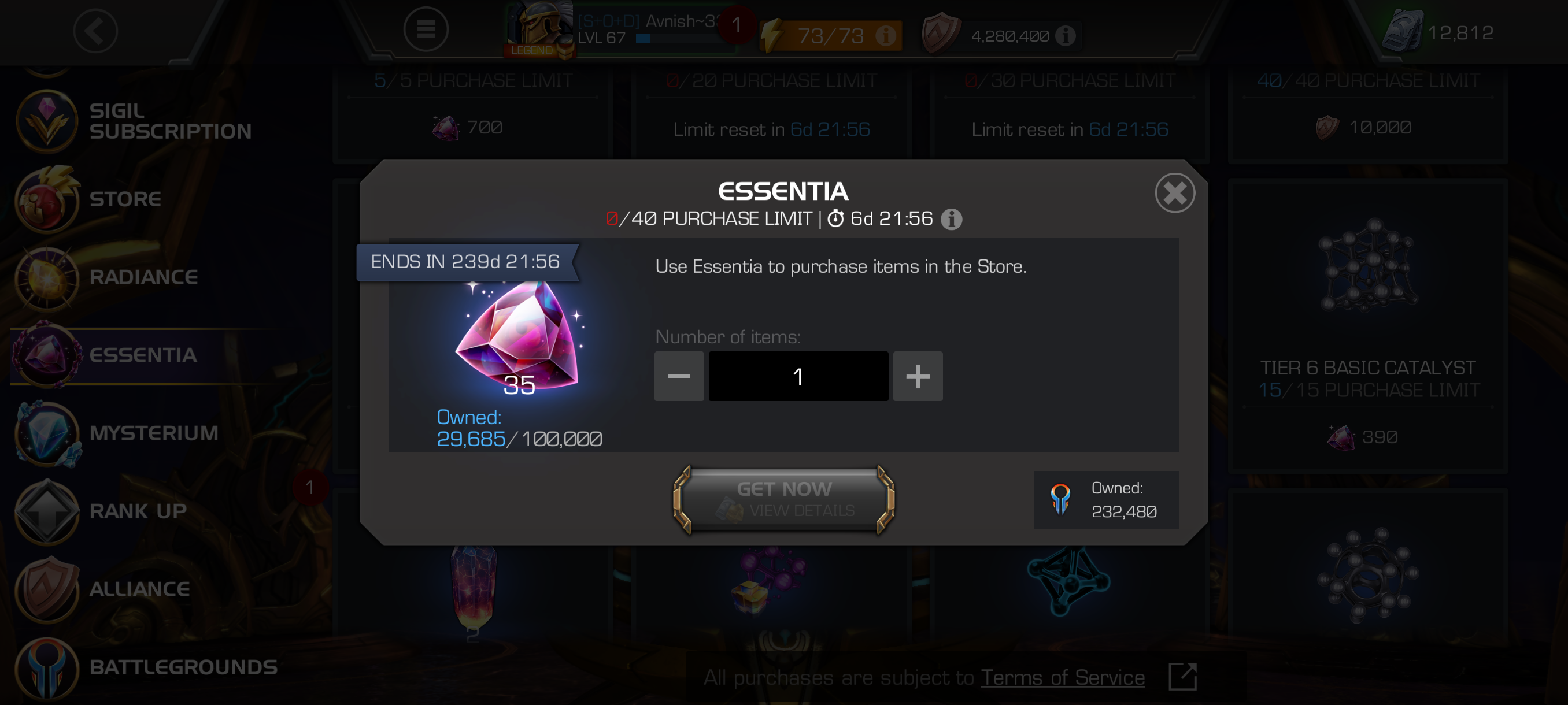
Task: Decrease number of items with minus
Action: click(679, 376)
